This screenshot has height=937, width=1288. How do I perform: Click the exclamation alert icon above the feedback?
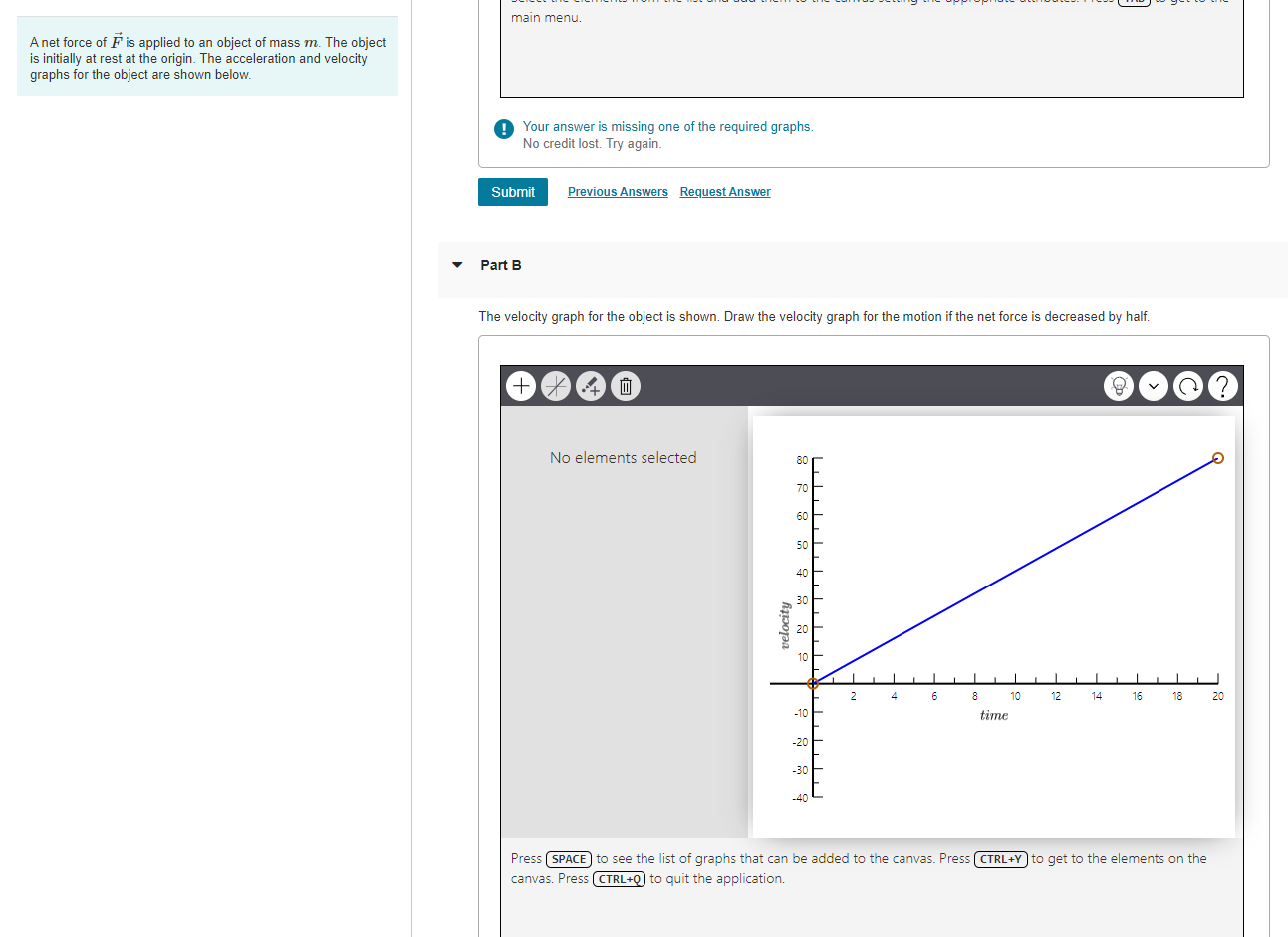coord(503,129)
